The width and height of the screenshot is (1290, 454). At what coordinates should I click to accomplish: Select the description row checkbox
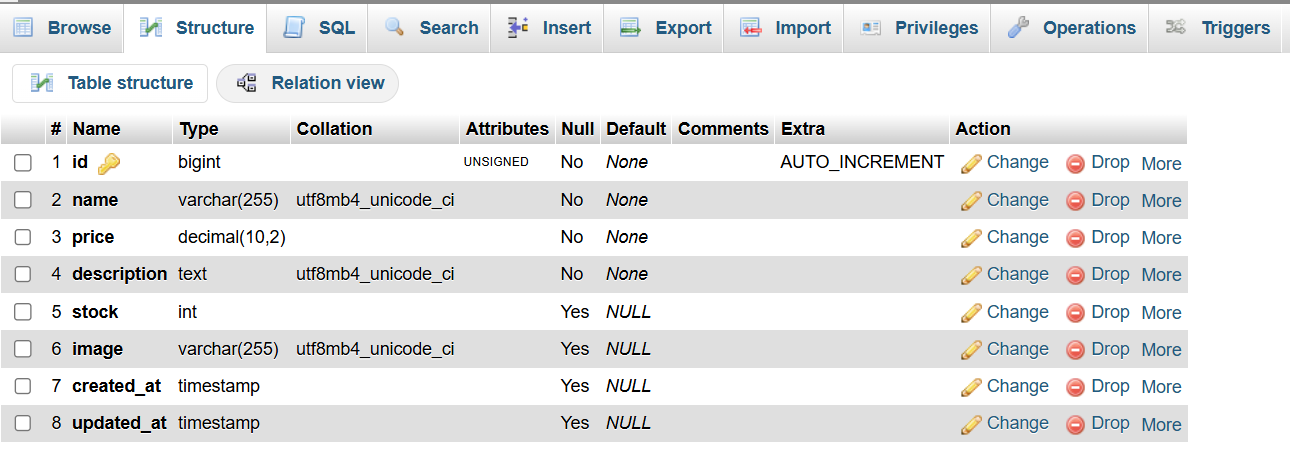23,274
